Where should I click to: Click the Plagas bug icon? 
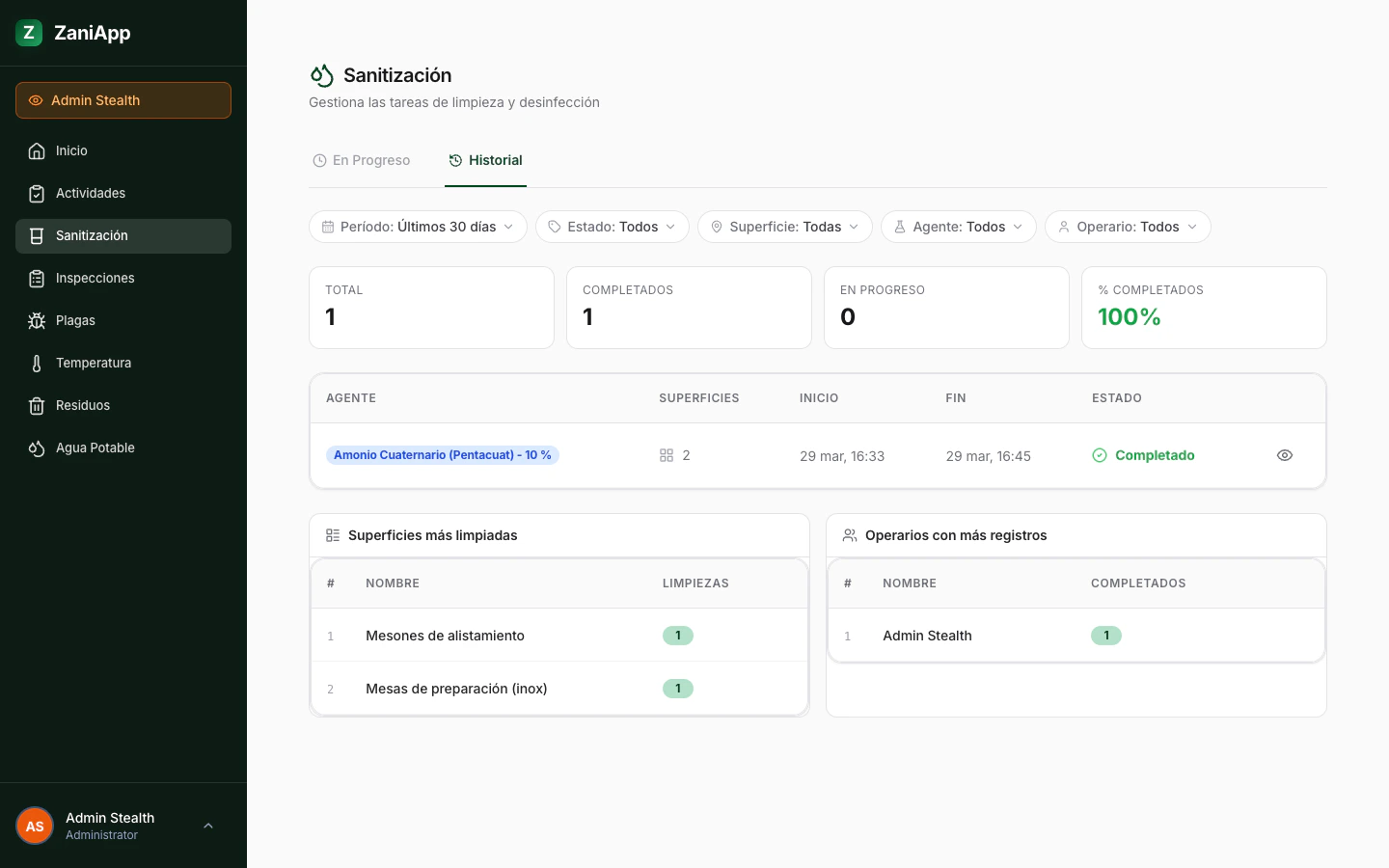(37, 320)
